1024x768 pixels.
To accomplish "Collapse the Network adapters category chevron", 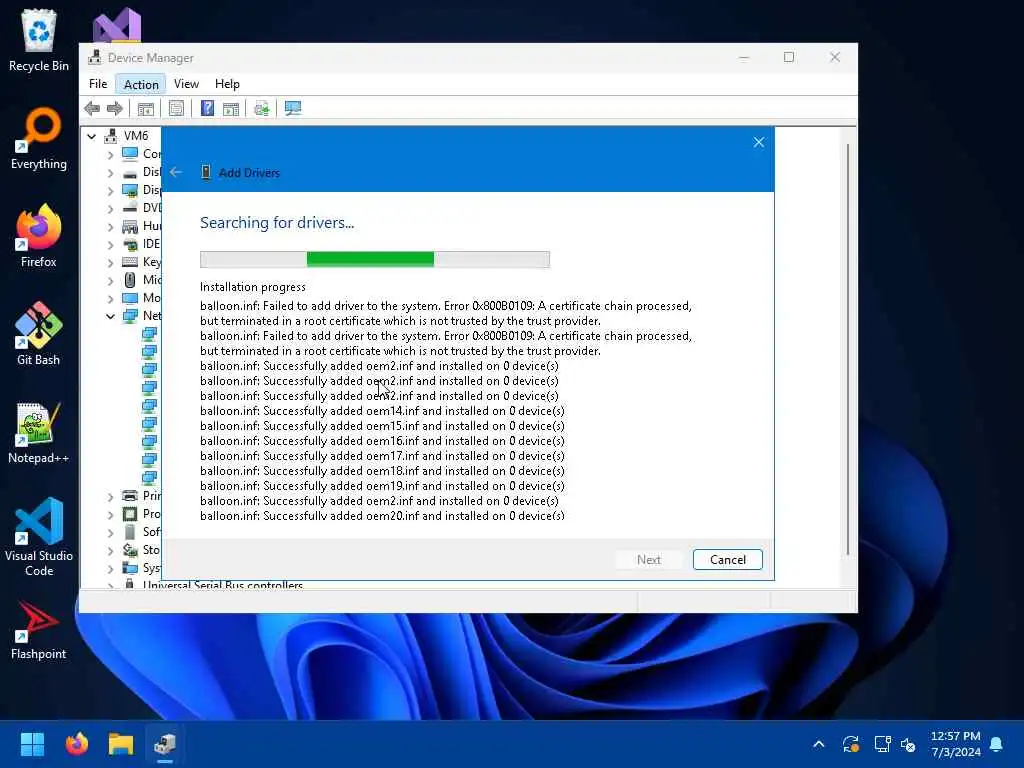I will click(x=110, y=317).
